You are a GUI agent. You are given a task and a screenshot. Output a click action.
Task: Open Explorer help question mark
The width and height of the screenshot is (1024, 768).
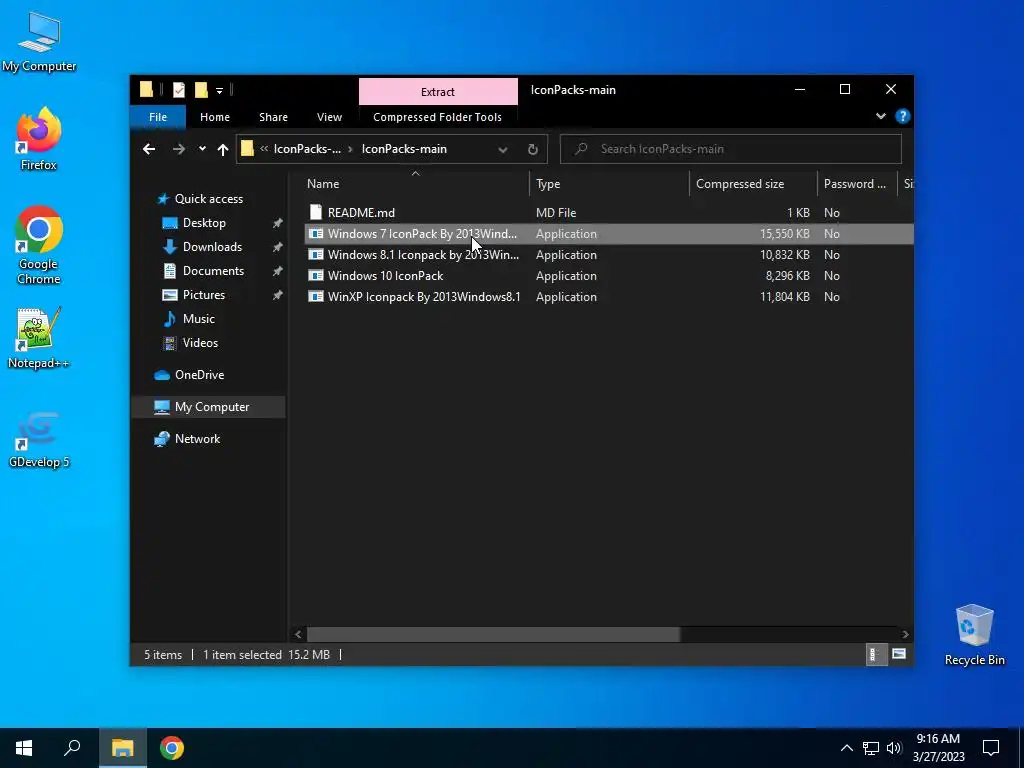pyautogui.click(x=903, y=116)
